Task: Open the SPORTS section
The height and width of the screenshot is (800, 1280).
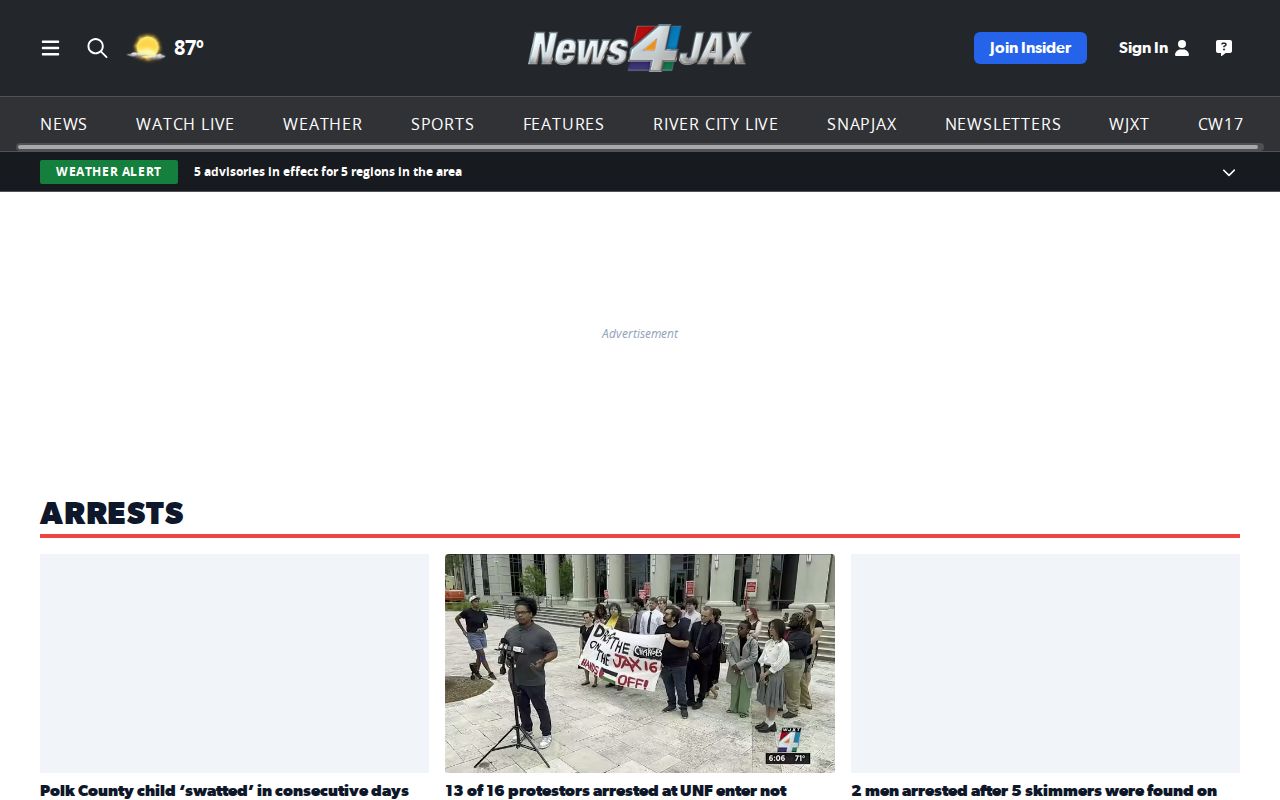Action: (442, 124)
